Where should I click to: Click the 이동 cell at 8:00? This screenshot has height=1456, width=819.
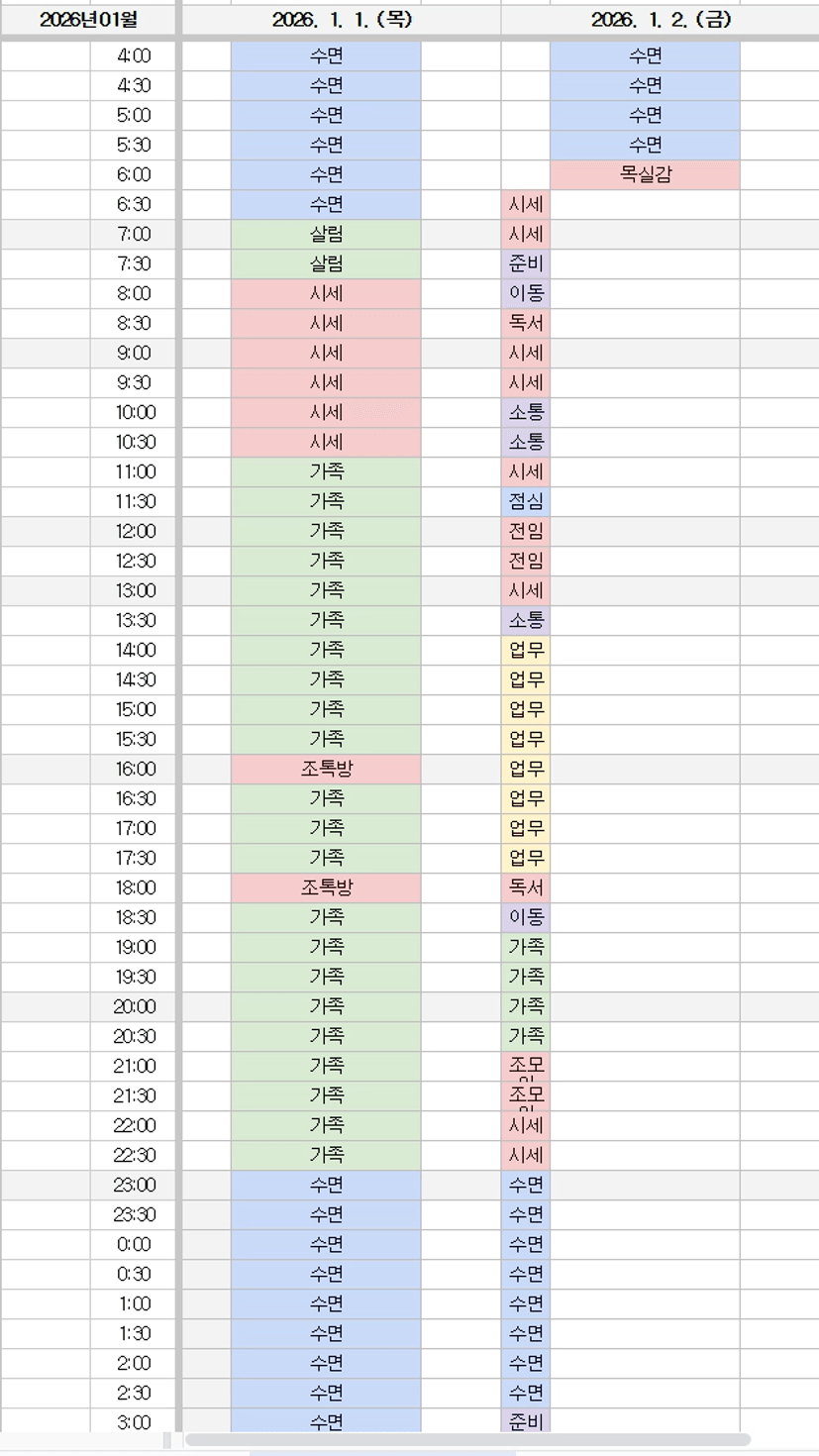(x=526, y=294)
